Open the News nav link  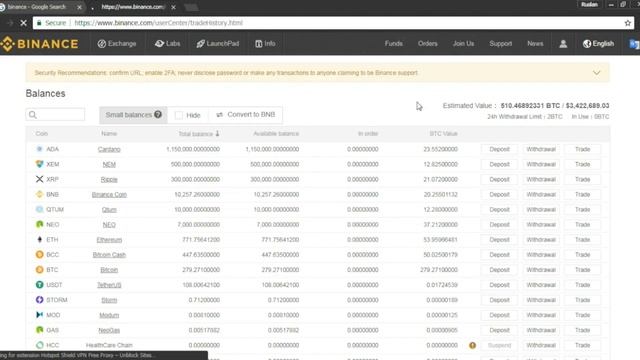pyautogui.click(x=535, y=44)
